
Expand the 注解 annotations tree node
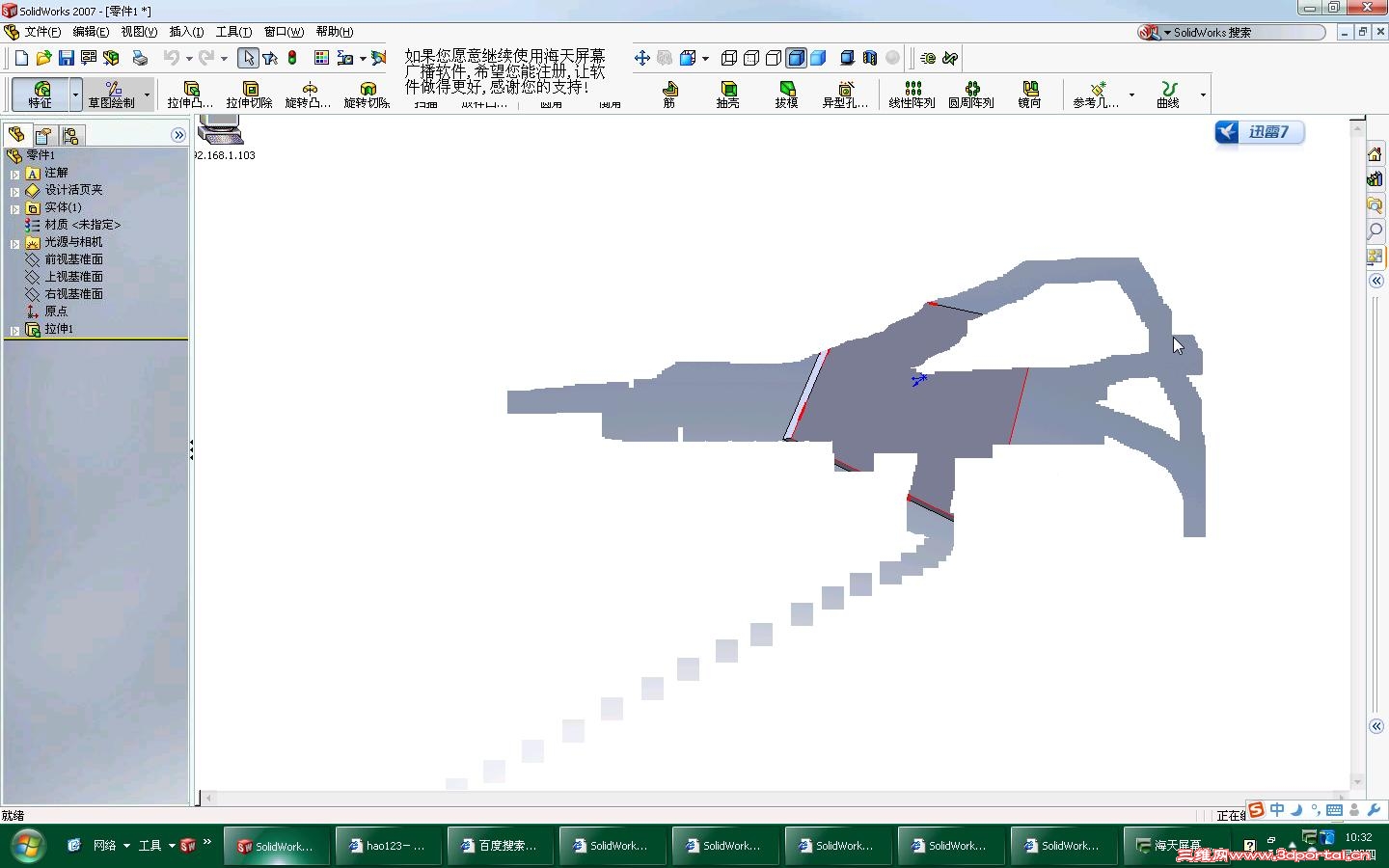pos(14,175)
